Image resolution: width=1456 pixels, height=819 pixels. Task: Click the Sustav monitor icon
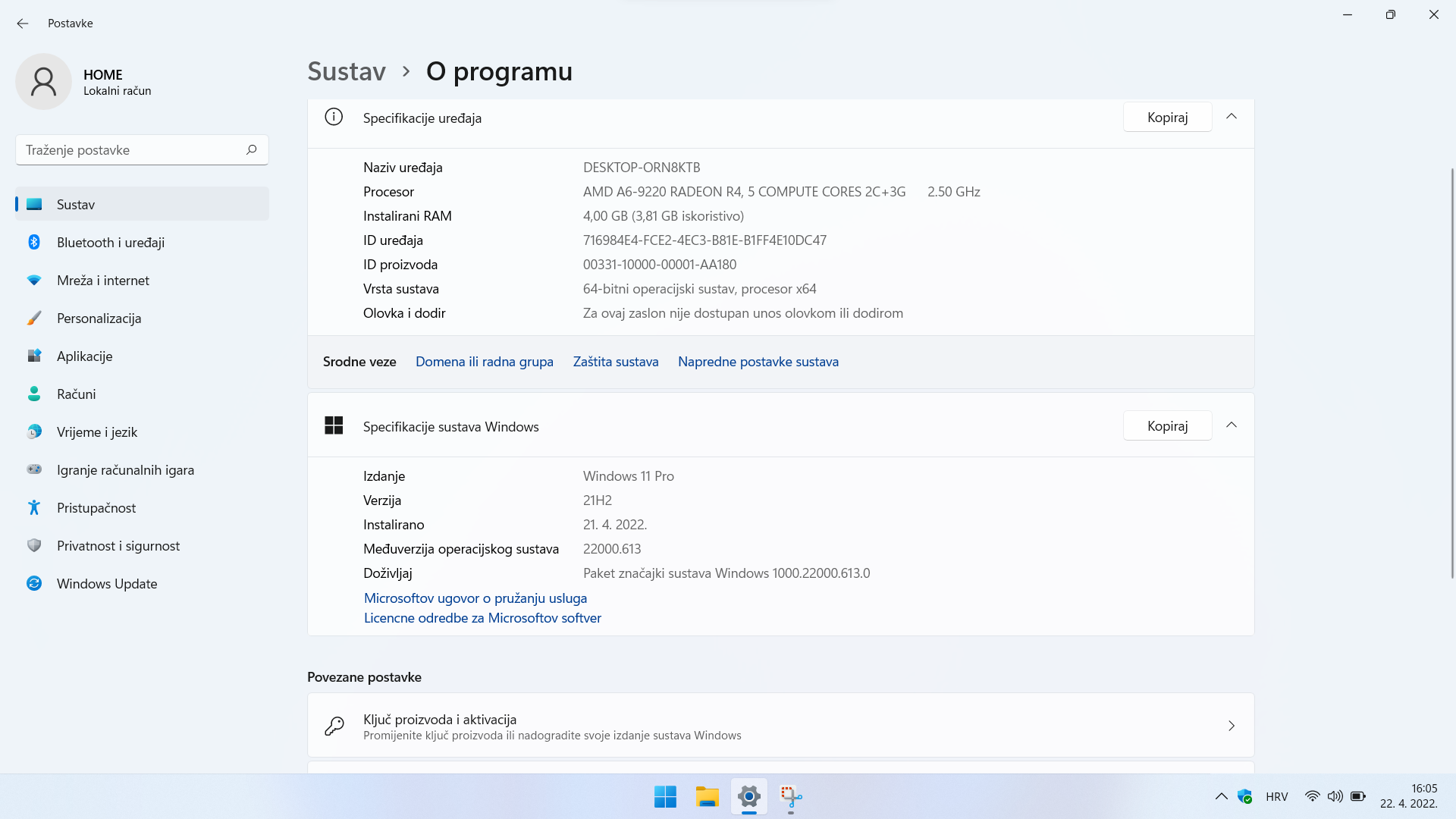[34, 204]
